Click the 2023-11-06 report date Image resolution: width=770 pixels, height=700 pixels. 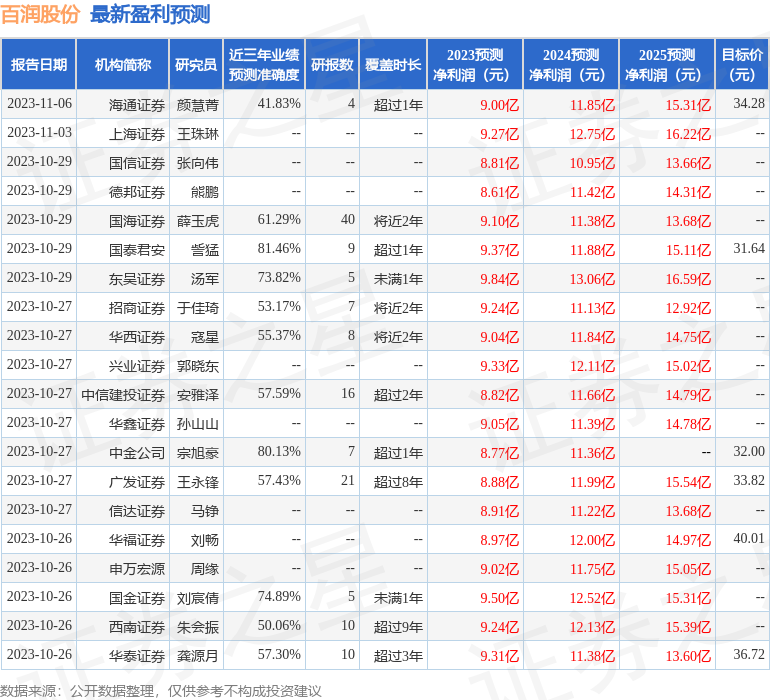[39, 103]
